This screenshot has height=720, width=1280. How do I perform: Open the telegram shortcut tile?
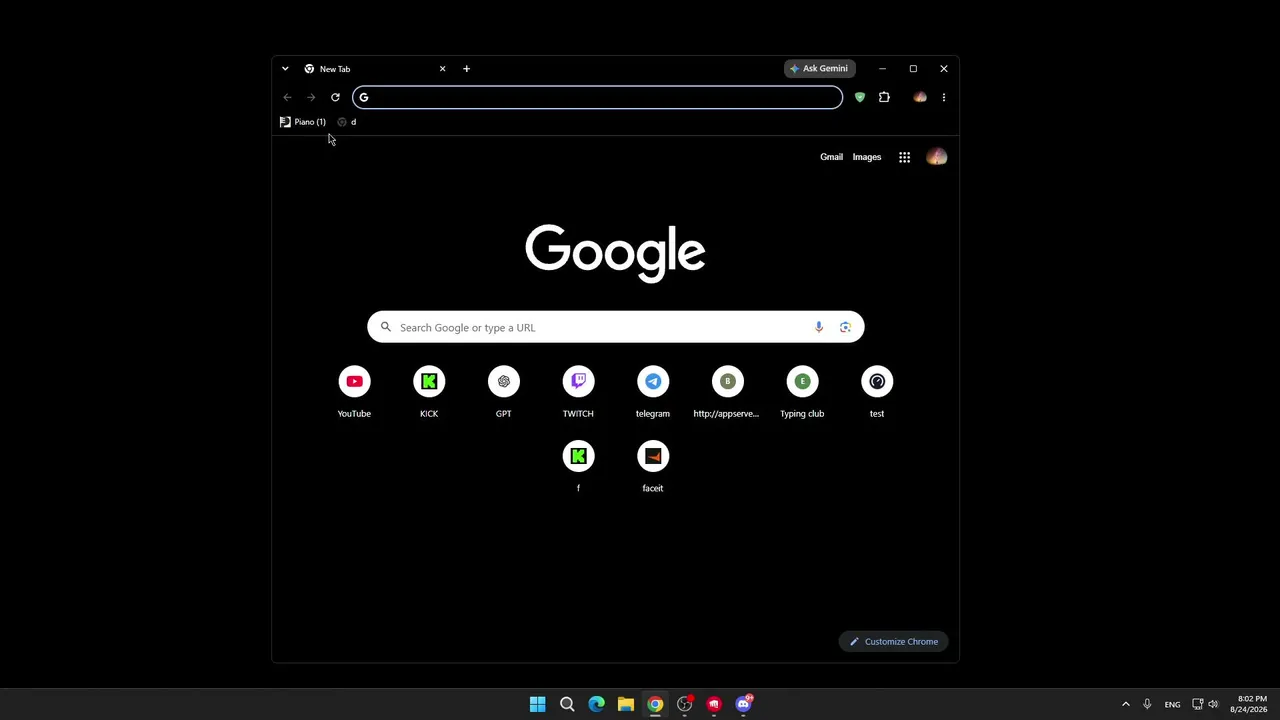point(653,392)
